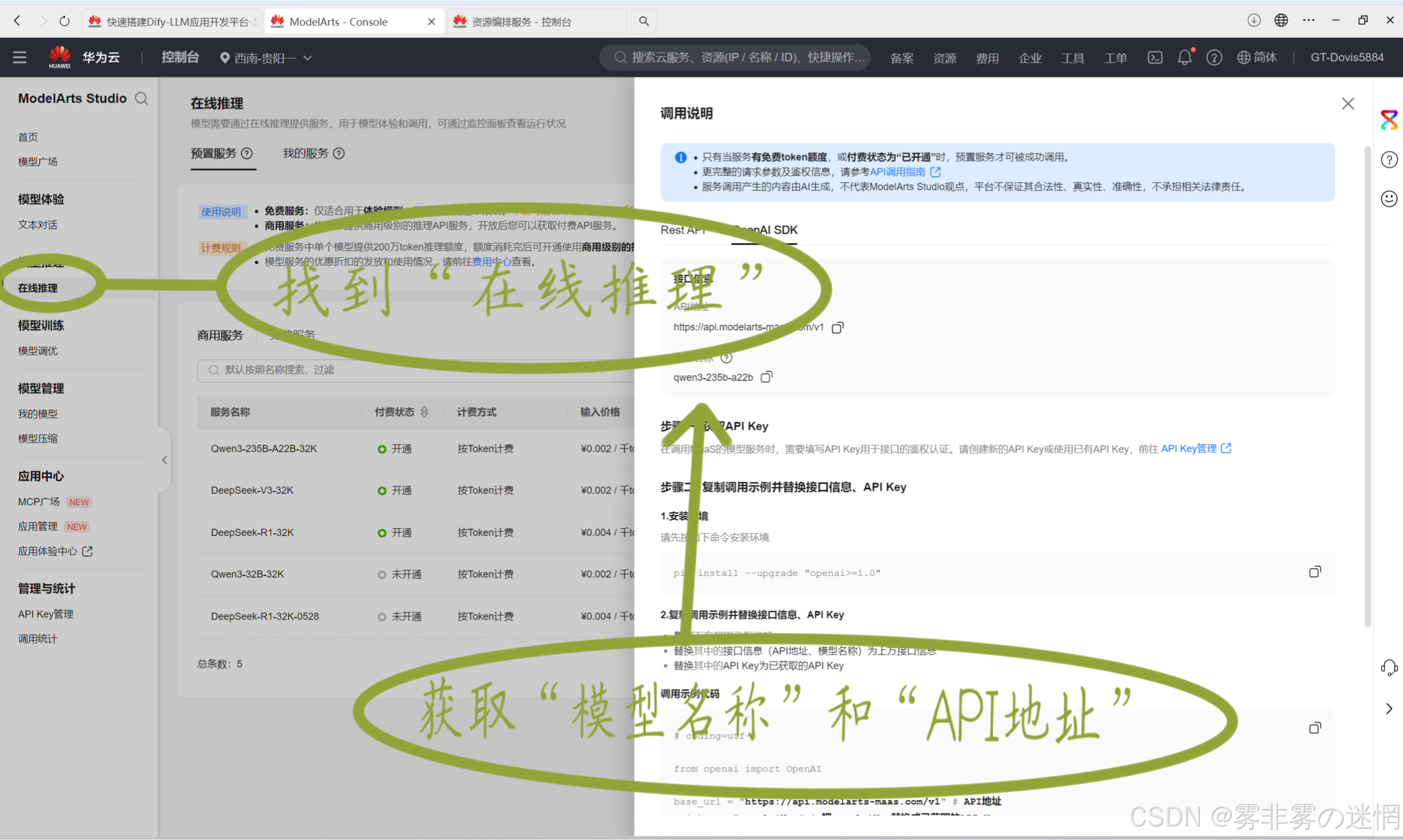Open the hamburger navigation menu
Image resolution: width=1403 pixels, height=840 pixels.
(x=20, y=57)
